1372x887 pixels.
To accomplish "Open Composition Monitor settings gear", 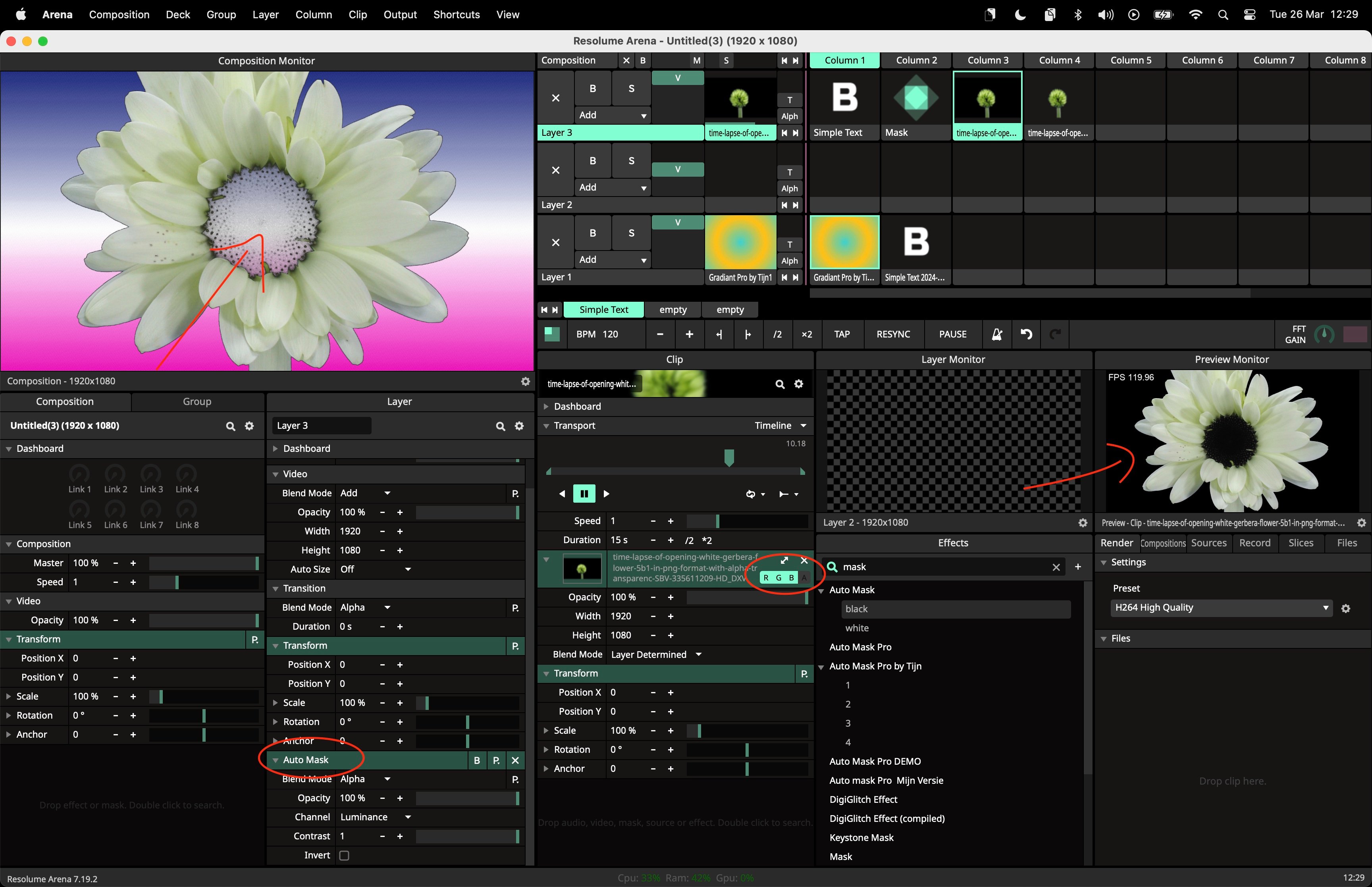I will pos(525,381).
